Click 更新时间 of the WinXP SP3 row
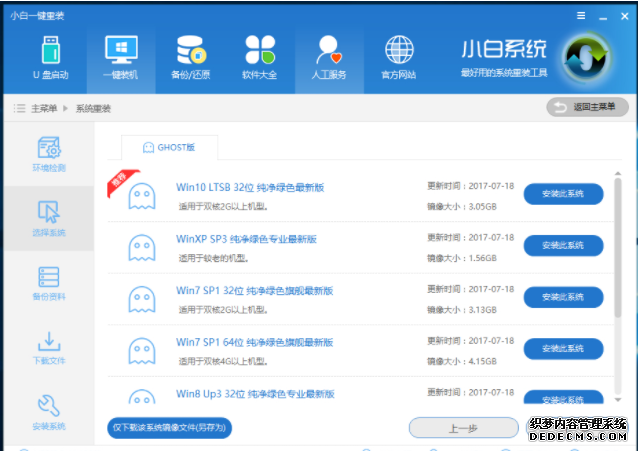Screen dimensions: 638x451 pyautogui.click(x=470, y=237)
